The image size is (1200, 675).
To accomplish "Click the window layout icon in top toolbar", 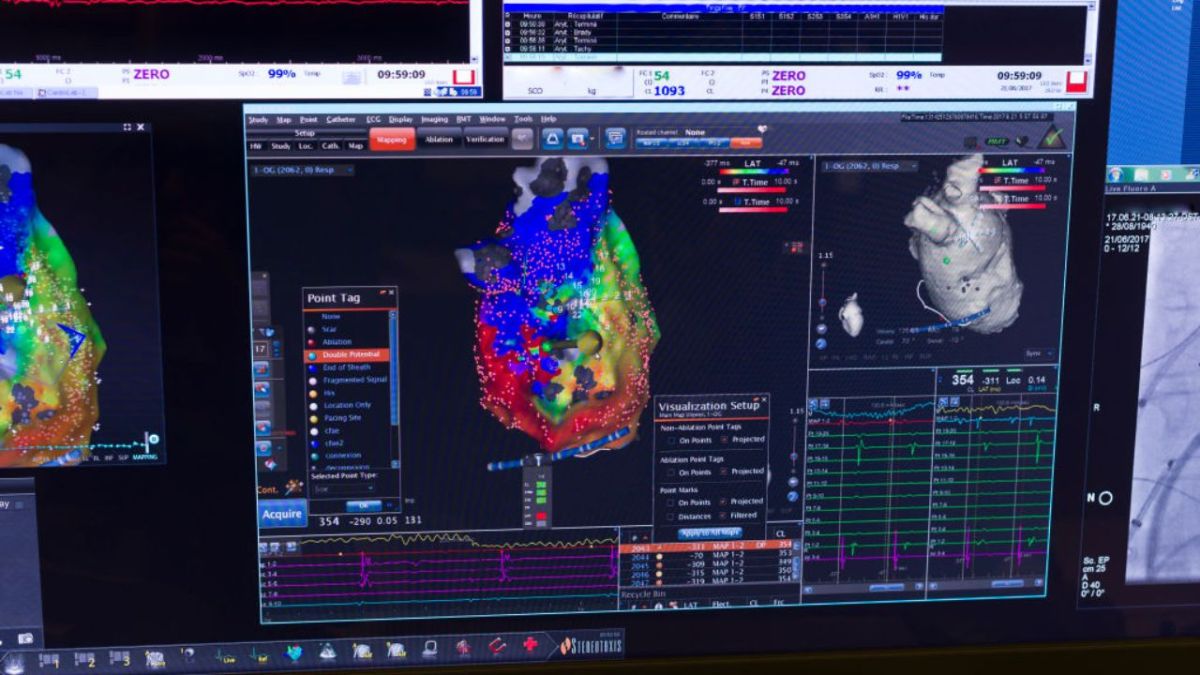I will point(615,138).
